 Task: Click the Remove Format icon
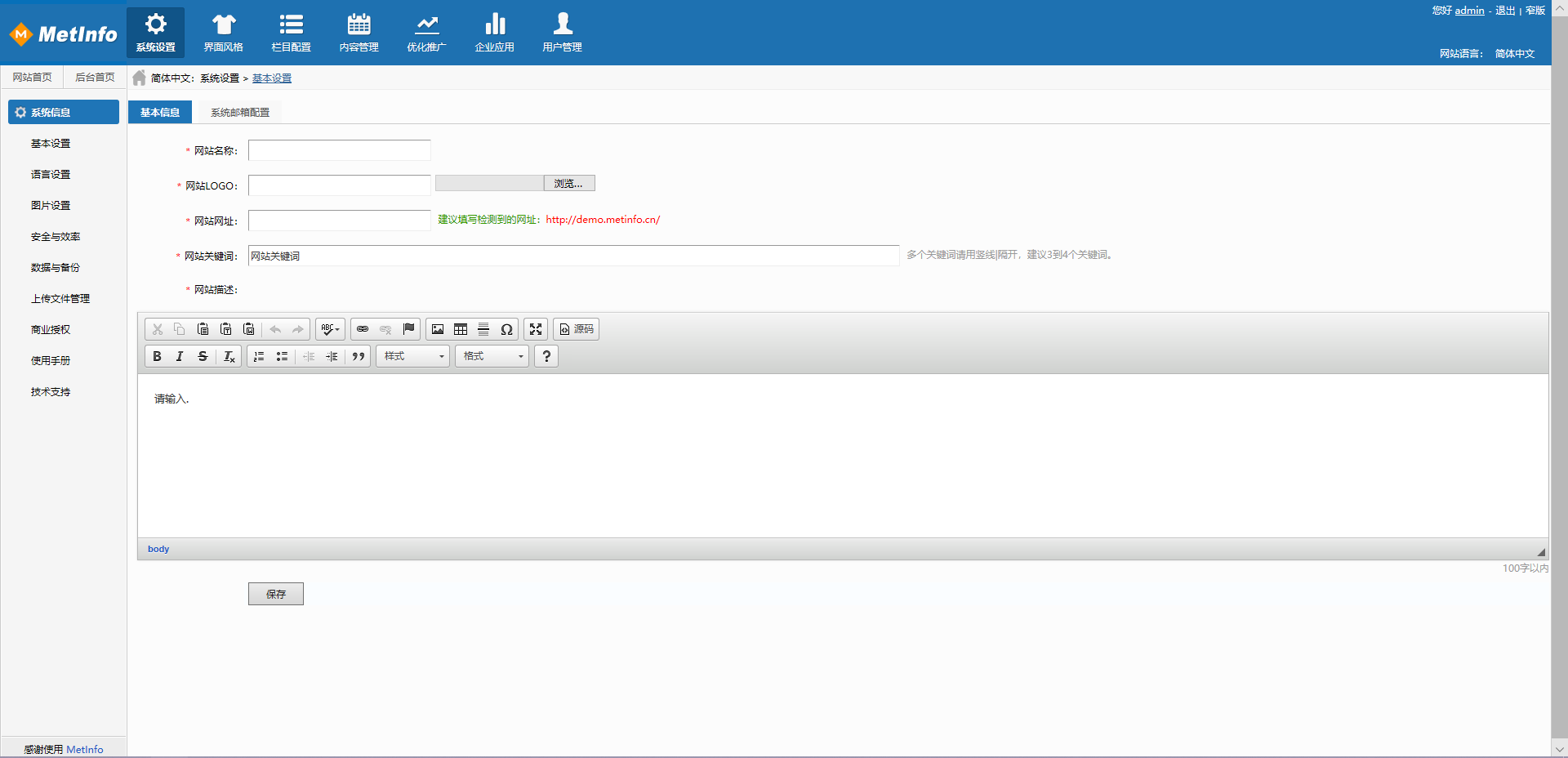tap(229, 356)
